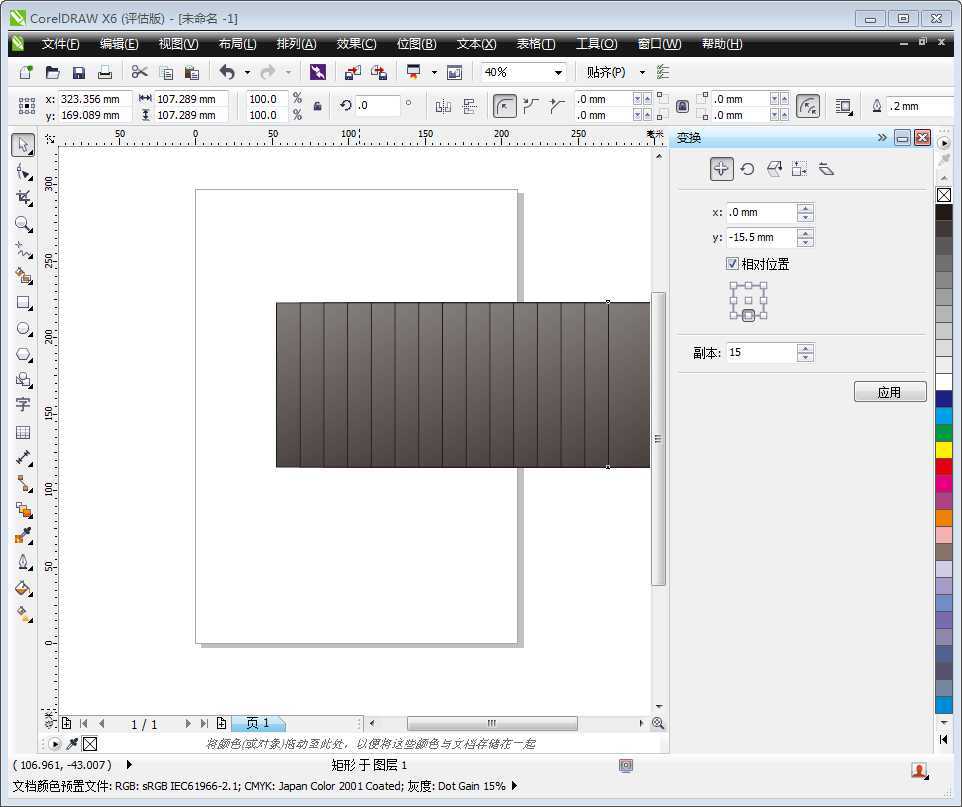Select top-left anchor point in transform panel
962x807 pixels.
coord(733,285)
